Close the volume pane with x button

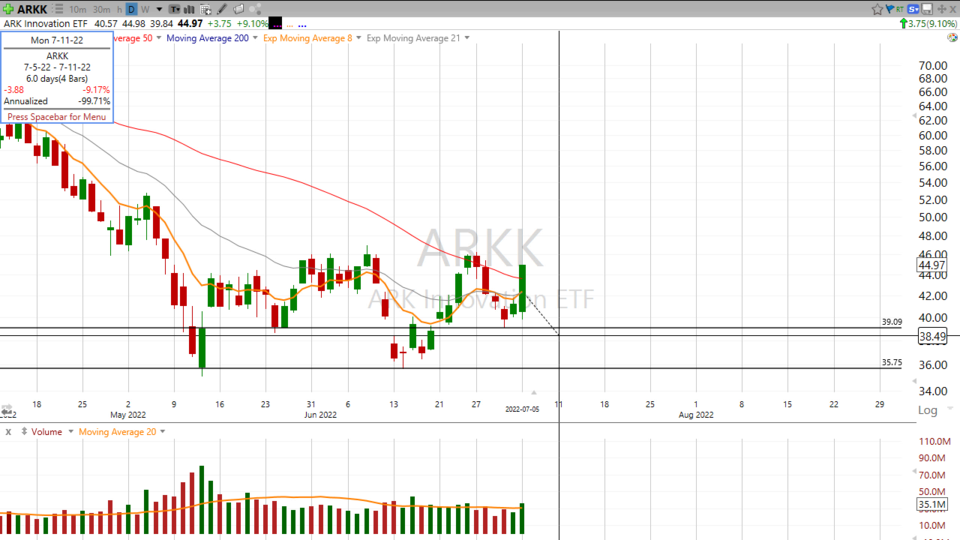point(8,432)
